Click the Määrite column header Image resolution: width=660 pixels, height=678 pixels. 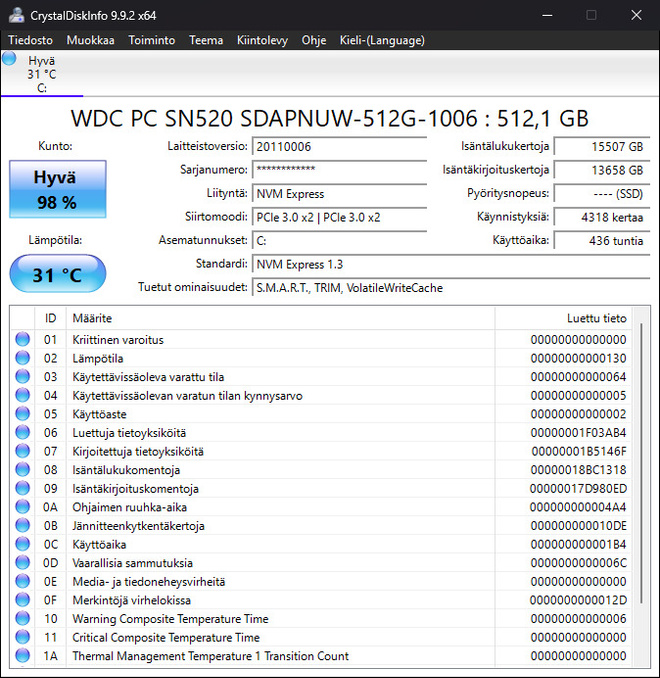pos(280,318)
